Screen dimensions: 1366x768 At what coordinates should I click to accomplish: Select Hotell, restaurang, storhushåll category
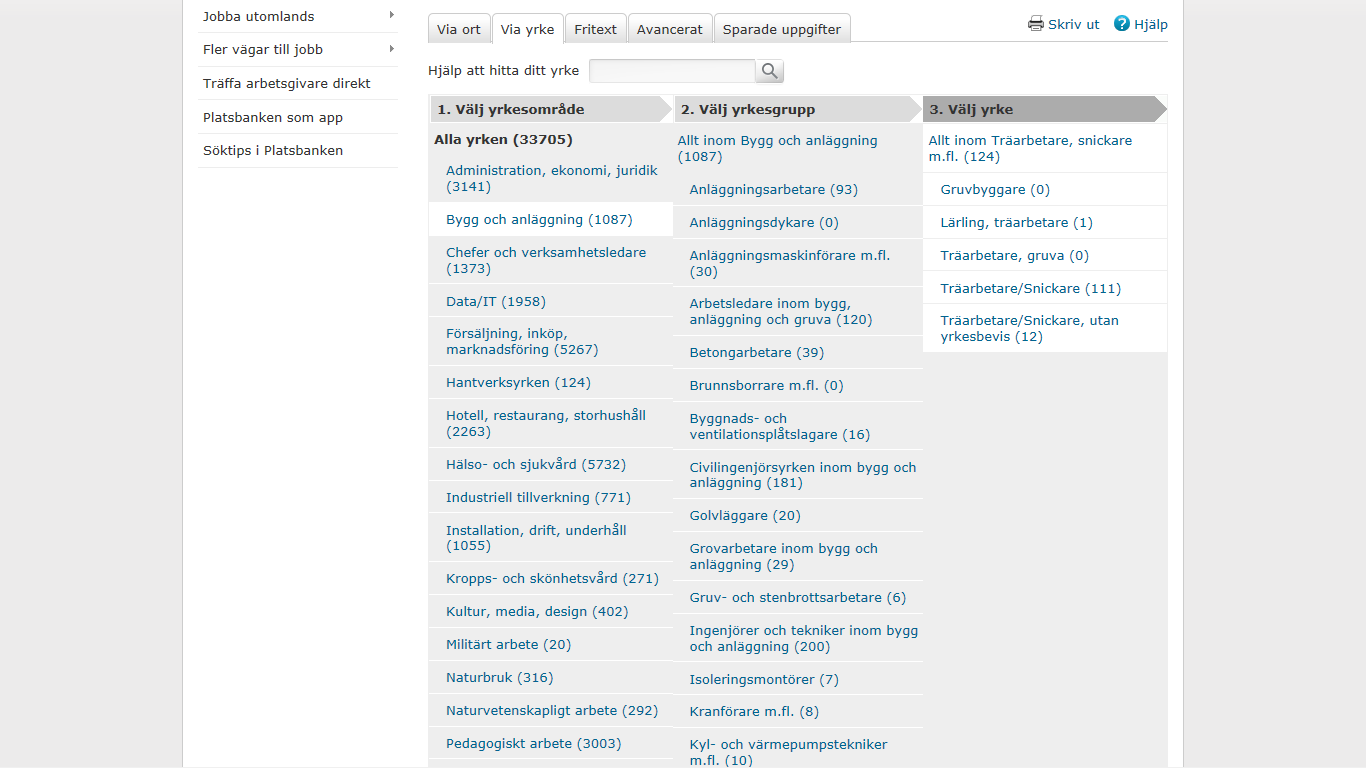pos(546,423)
